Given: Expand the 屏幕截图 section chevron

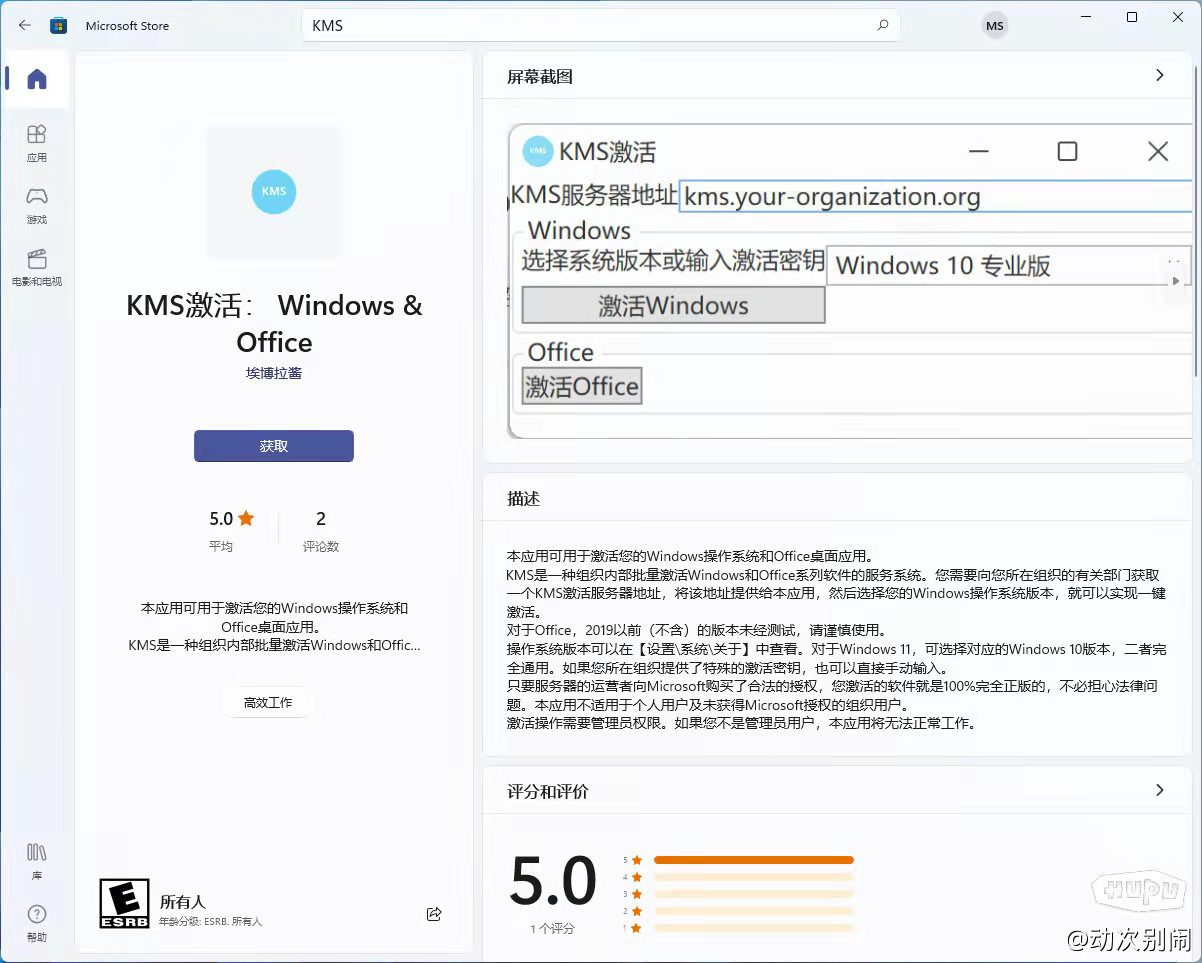Looking at the screenshot, I should [x=1160, y=76].
